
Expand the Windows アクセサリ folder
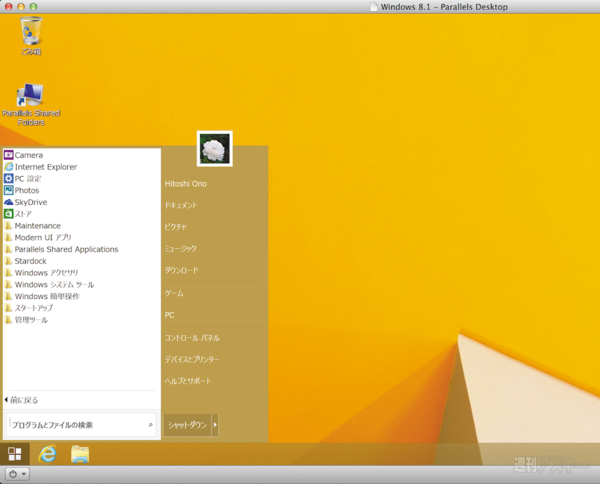41,273
